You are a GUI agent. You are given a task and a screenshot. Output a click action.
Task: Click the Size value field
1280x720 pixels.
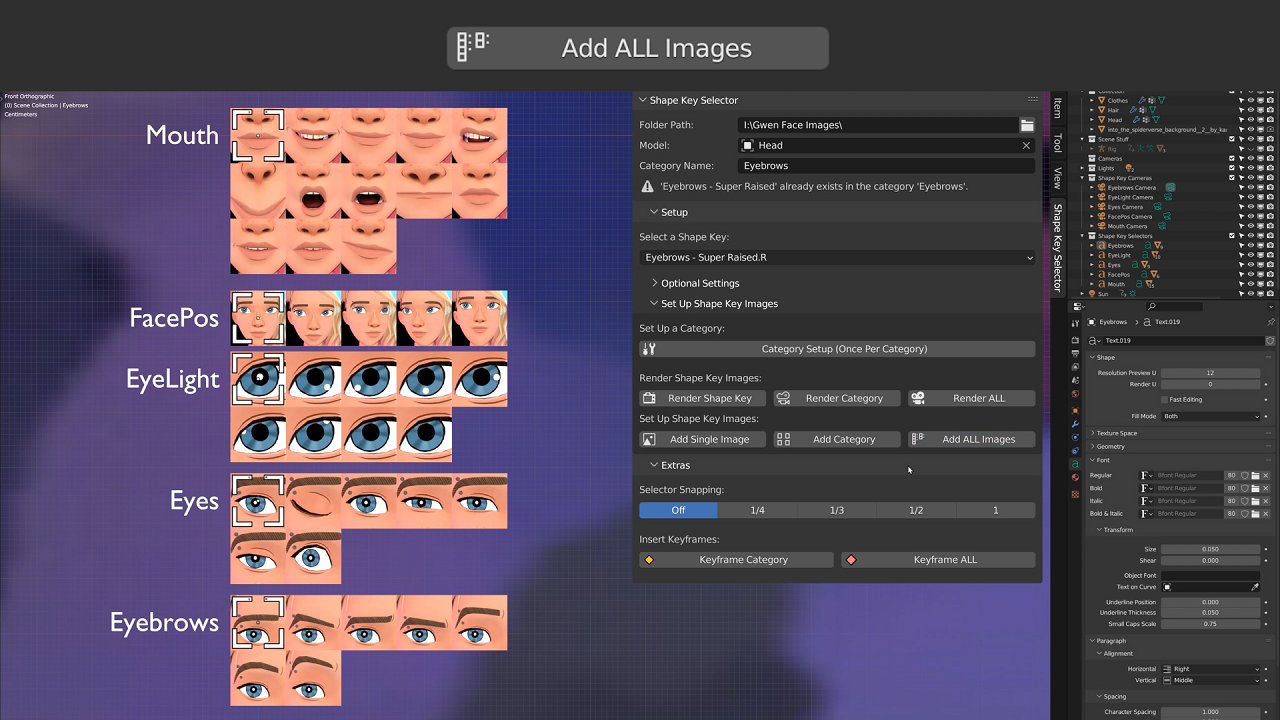pos(1210,549)
